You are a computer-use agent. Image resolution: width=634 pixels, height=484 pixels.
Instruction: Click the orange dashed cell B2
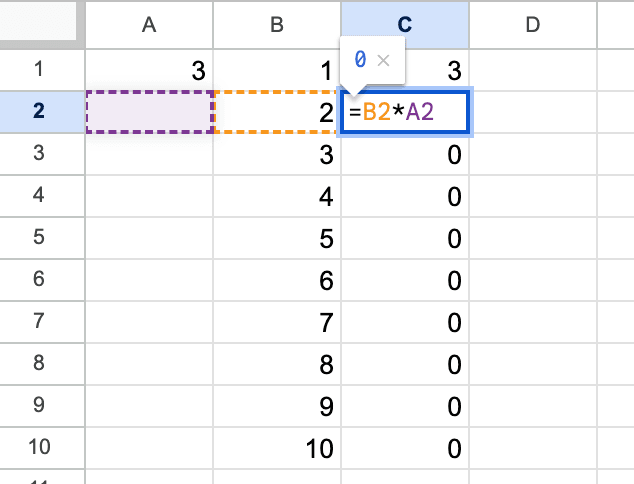point(277,112)
